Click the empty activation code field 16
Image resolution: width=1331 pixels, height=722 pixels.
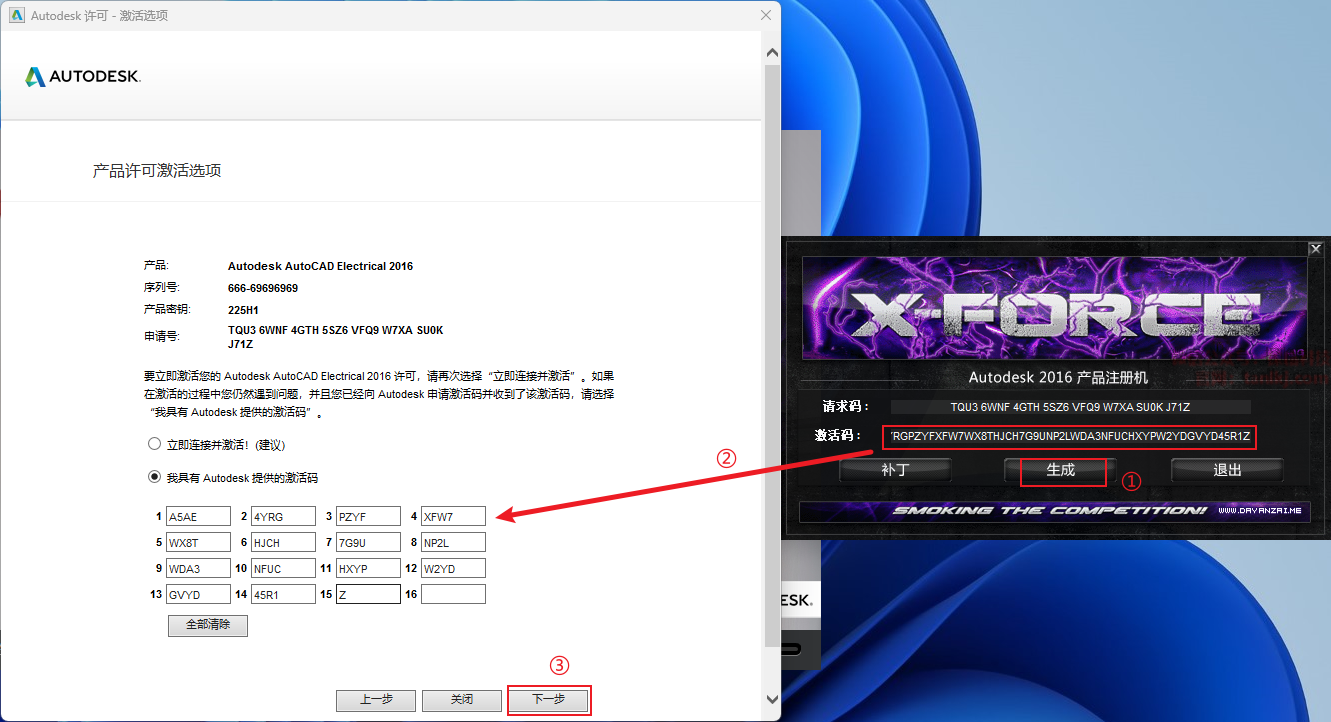(453, 595)
